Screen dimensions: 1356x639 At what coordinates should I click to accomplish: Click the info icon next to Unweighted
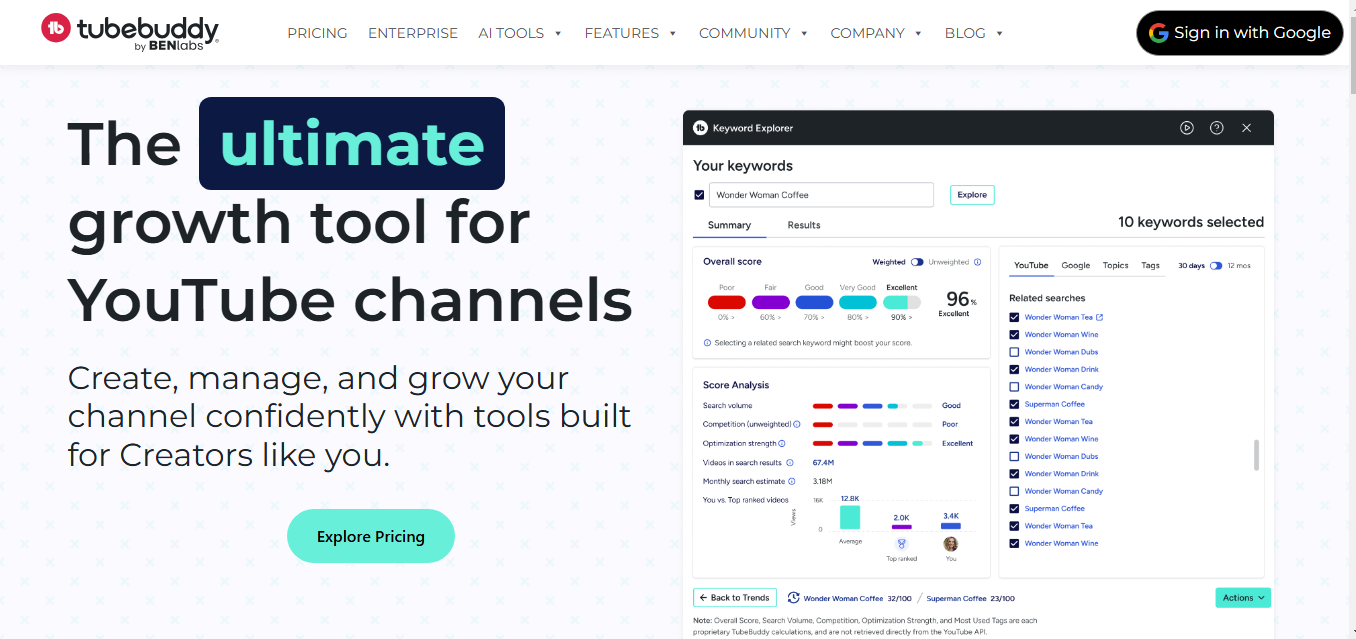coord(977,262)
